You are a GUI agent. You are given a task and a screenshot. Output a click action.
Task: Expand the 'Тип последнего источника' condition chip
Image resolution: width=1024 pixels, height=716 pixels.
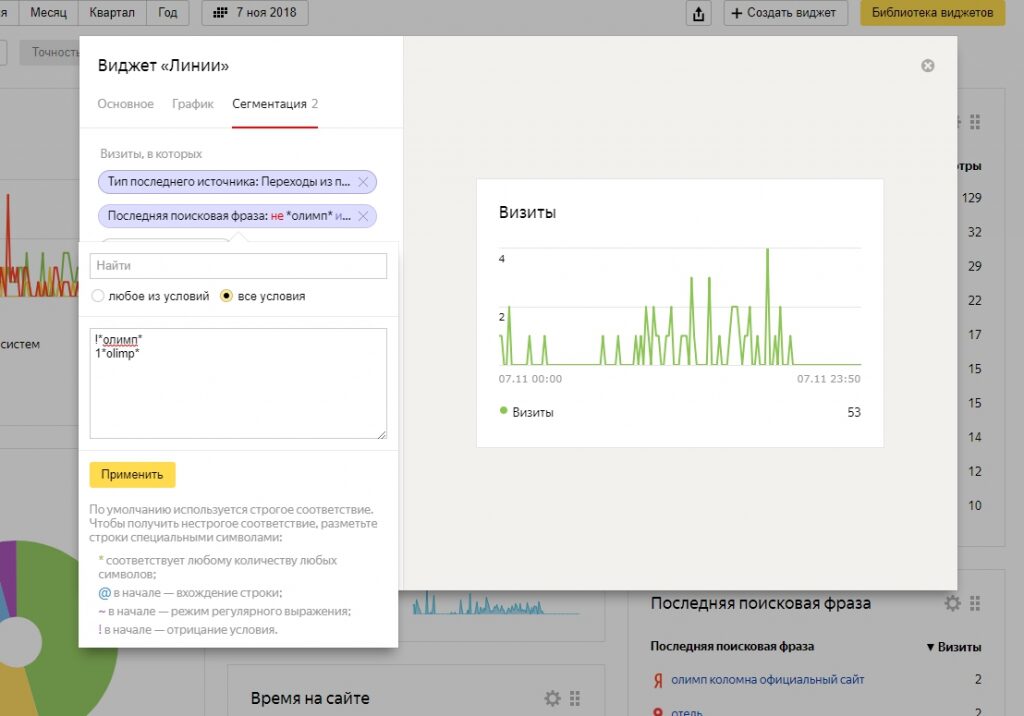pos(229,182)
